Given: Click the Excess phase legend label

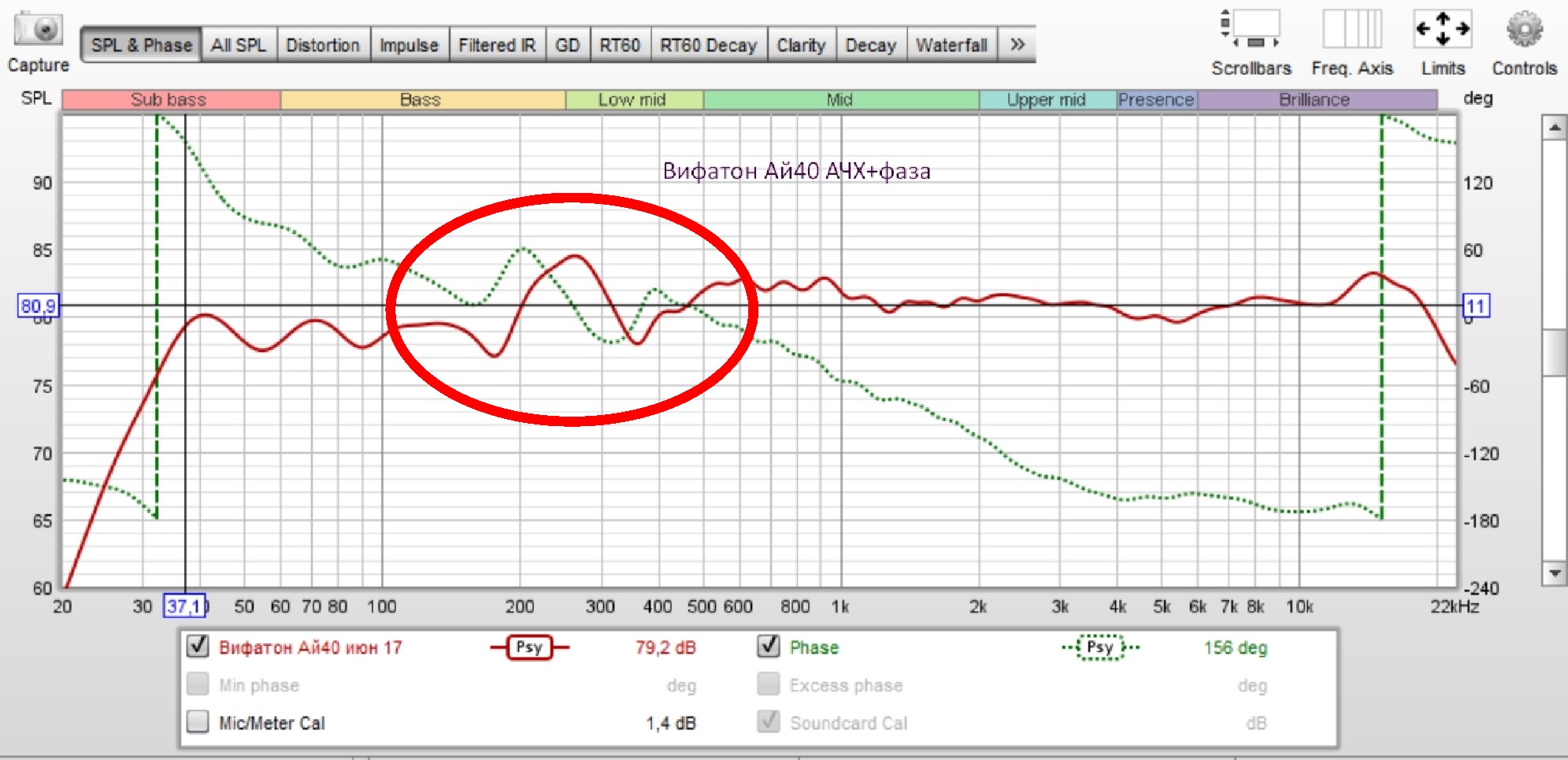Looking at the screenshot, I should coord(846,685).
